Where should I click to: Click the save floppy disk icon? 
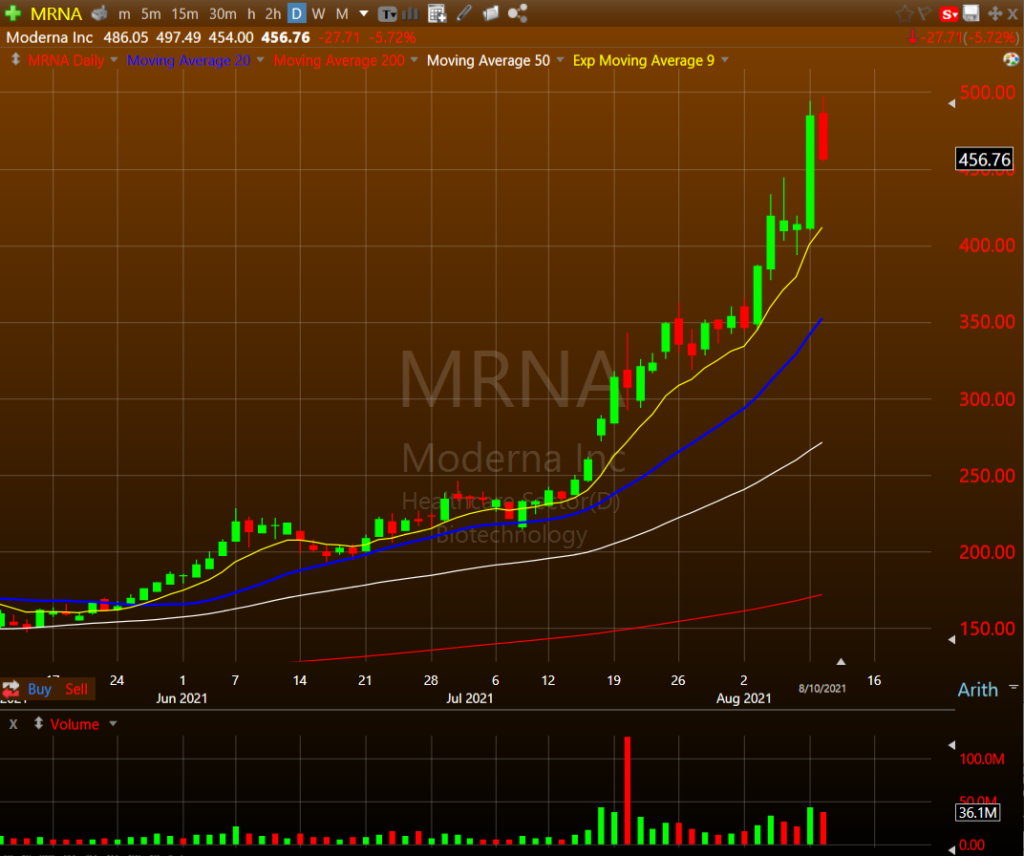[x=971, y=13]
